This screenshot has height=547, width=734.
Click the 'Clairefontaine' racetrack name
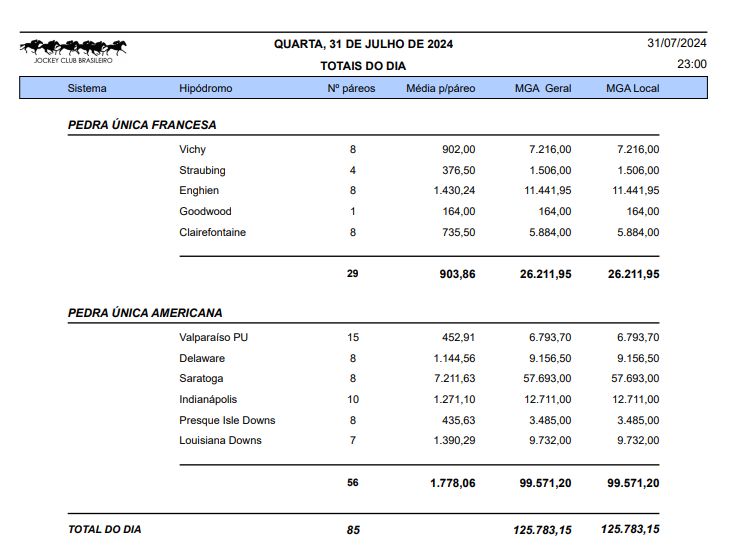coord(212,232)
